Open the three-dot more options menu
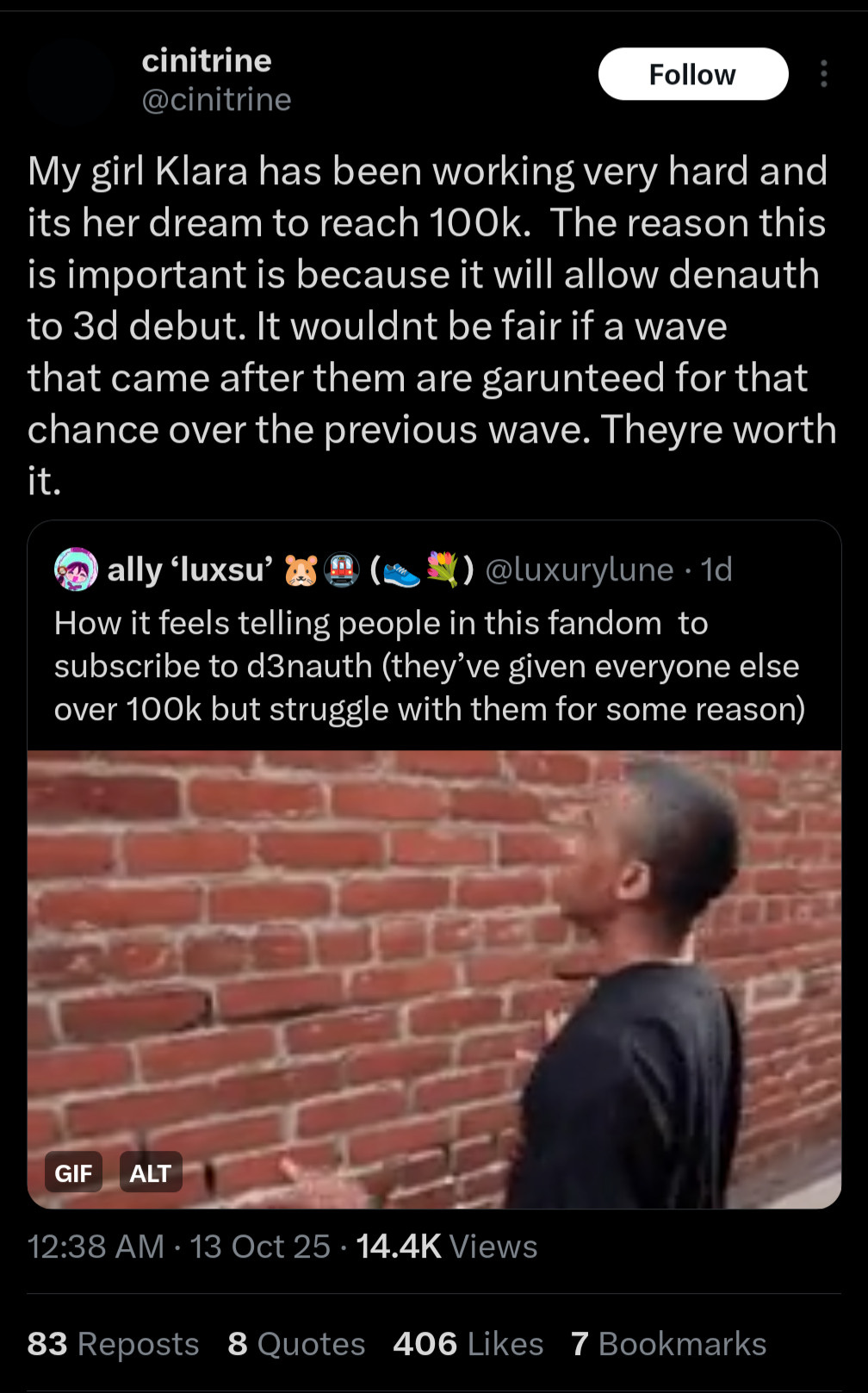Viewport: 868px width, 1393px height. tap(824, 74)
